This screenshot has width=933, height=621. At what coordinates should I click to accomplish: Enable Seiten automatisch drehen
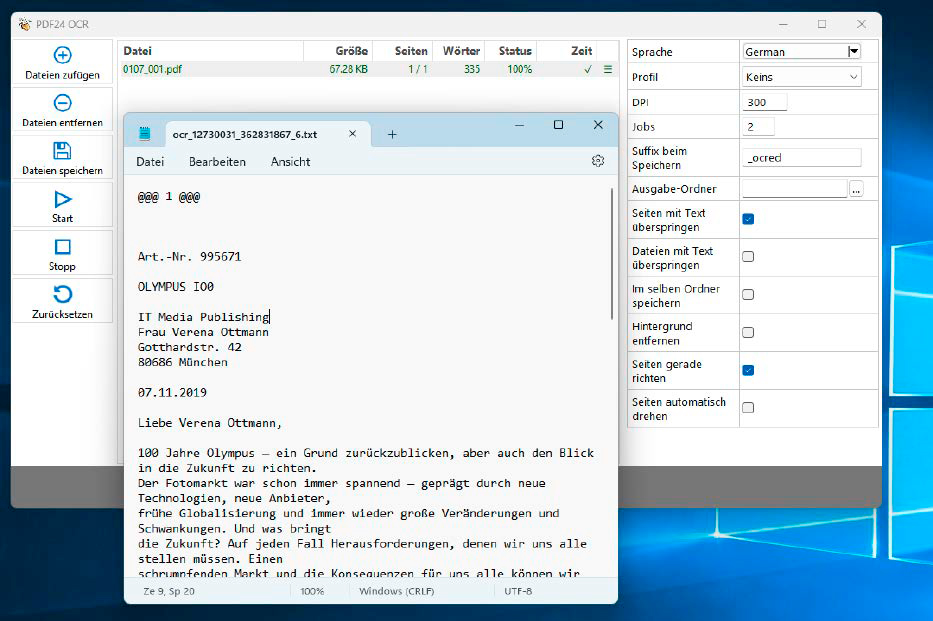pyautogui.click(x=748, y=407)
